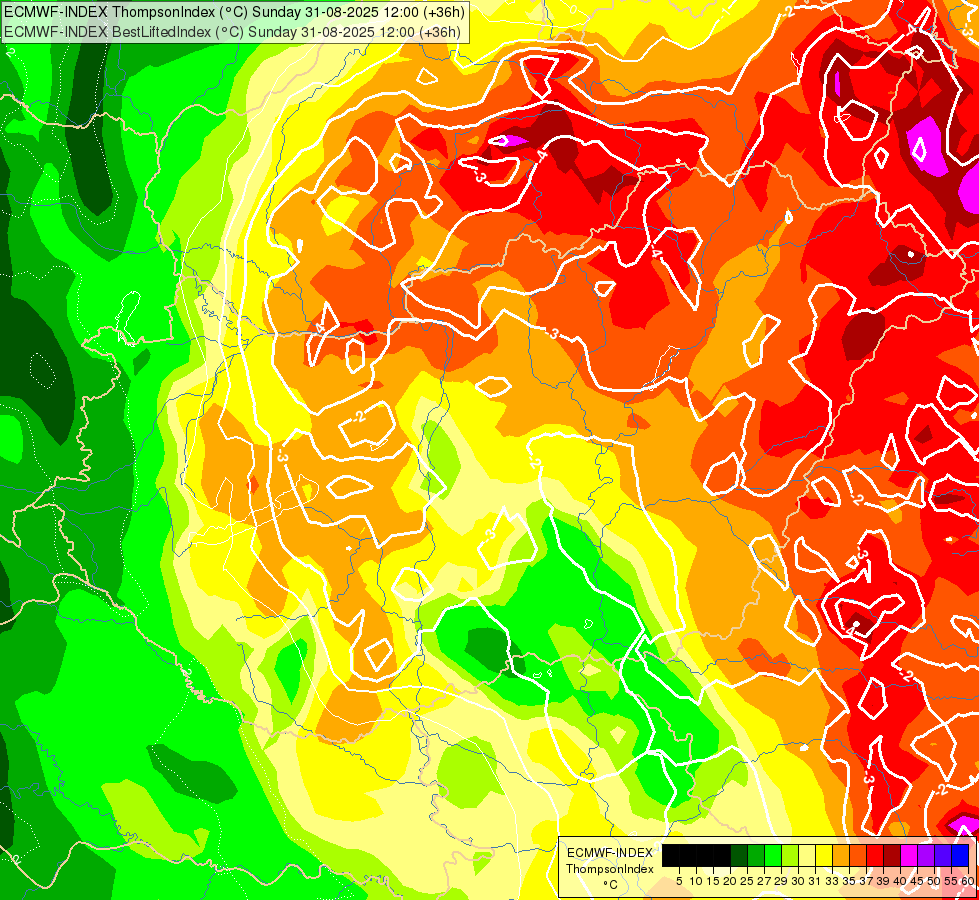Click the °C unit label in legend

610,885
